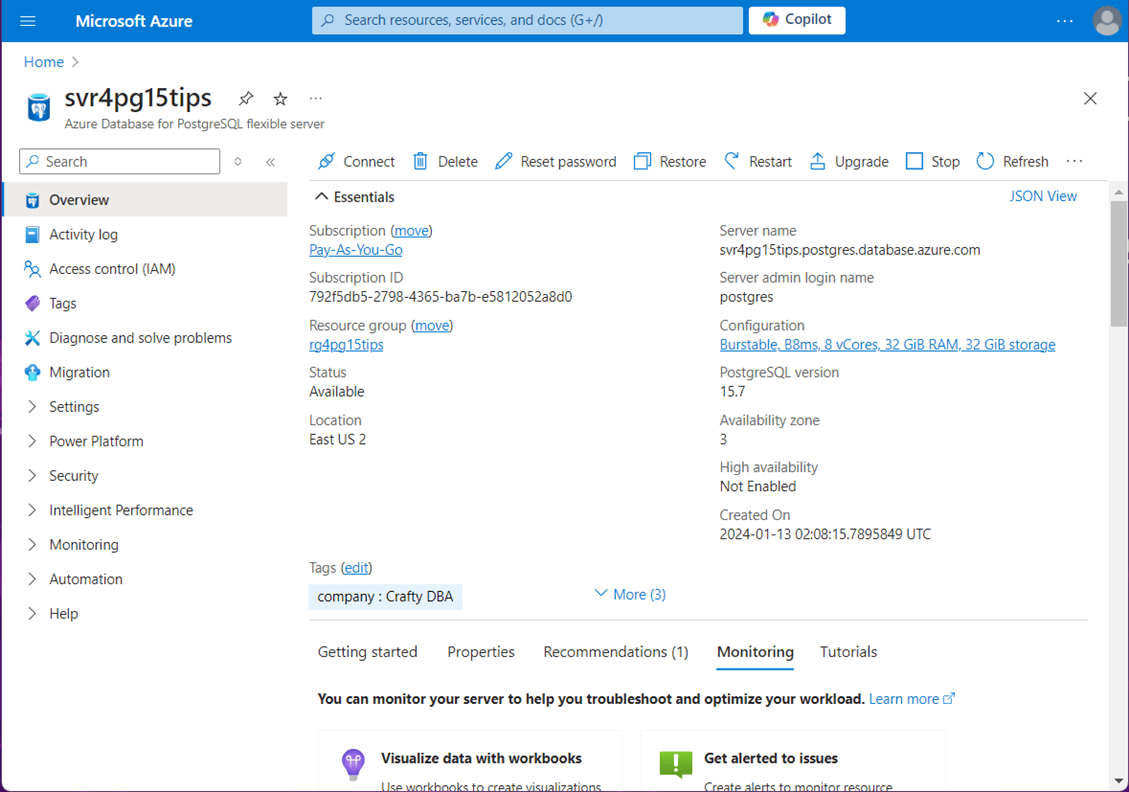Click the resource menu Search field
Image resolution: width=1129 pixels, height=792 pixels.
click(x=120, y=161)
